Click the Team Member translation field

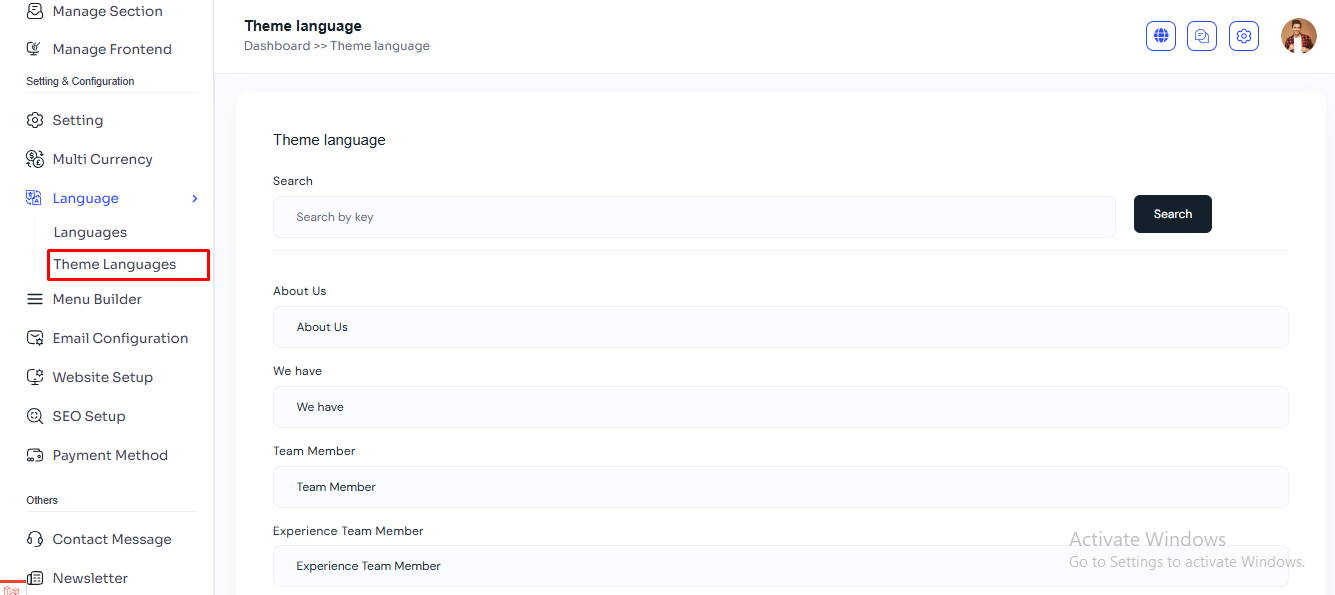tap(780, 487)
